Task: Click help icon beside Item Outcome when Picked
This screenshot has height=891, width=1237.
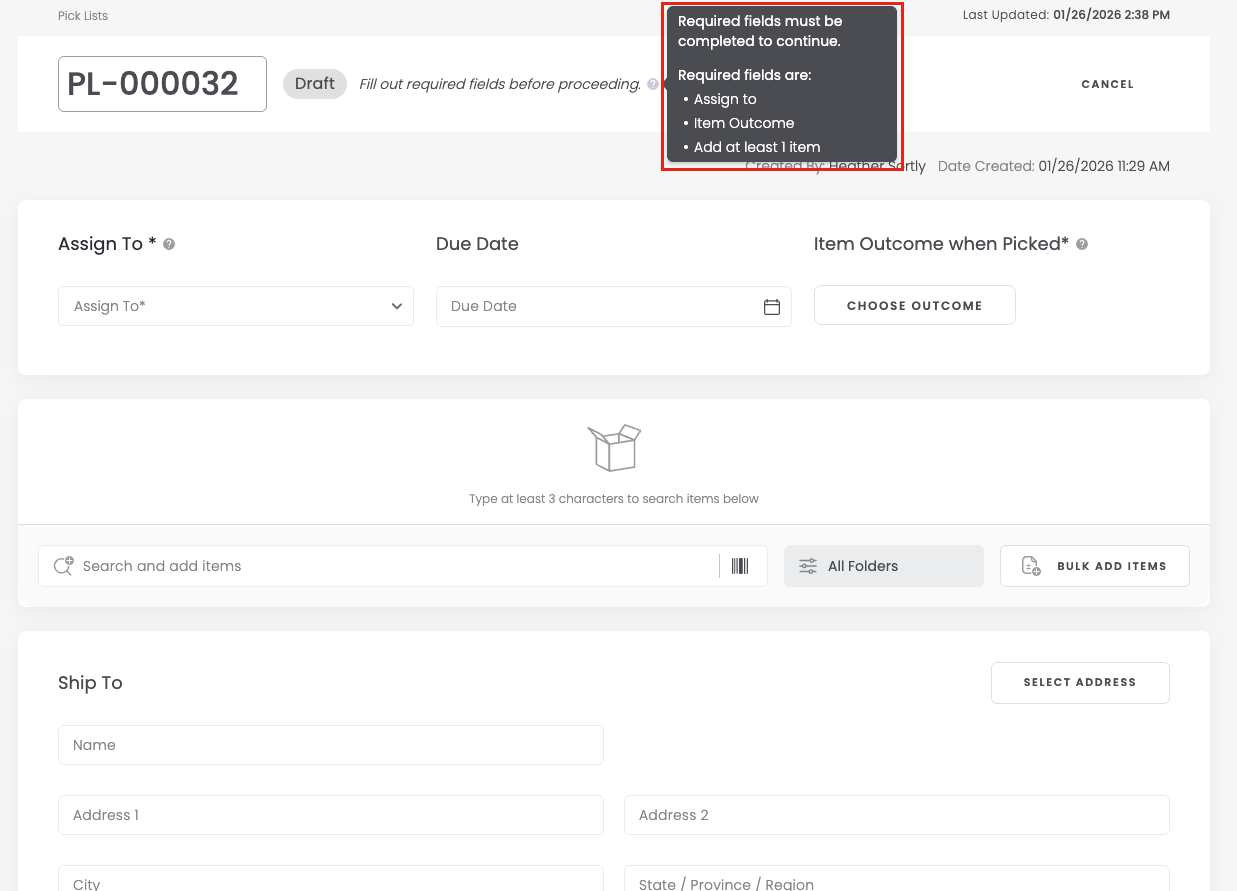Action: click(x=1082, y=244)
